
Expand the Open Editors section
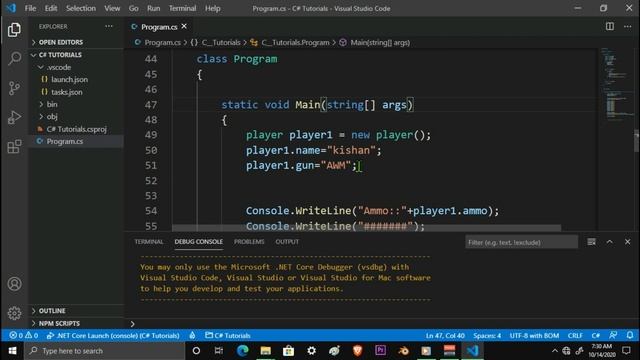[76, 42]
